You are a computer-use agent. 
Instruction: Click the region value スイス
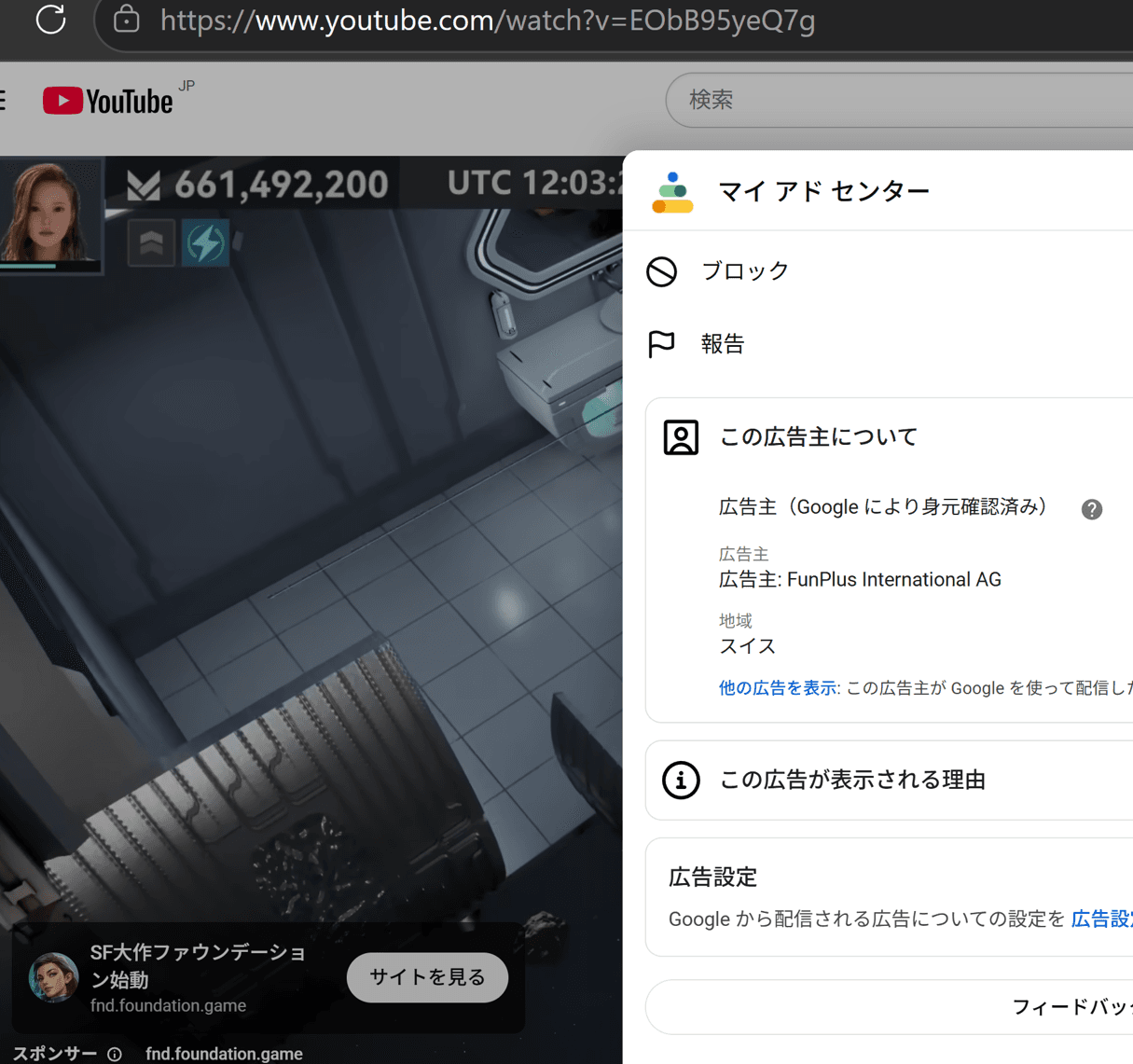747,646
